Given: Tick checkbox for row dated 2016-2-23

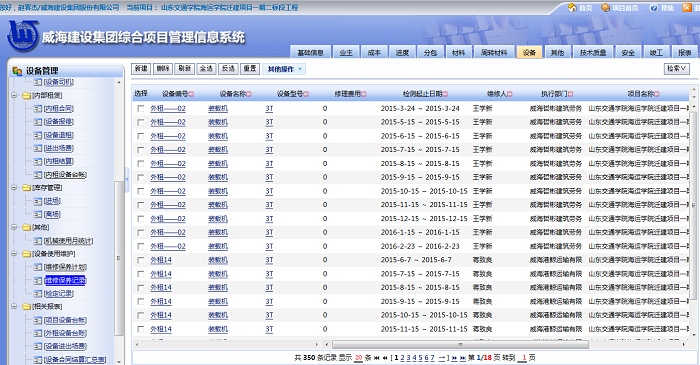Looking at the screenshot, I should click(141, 246).
